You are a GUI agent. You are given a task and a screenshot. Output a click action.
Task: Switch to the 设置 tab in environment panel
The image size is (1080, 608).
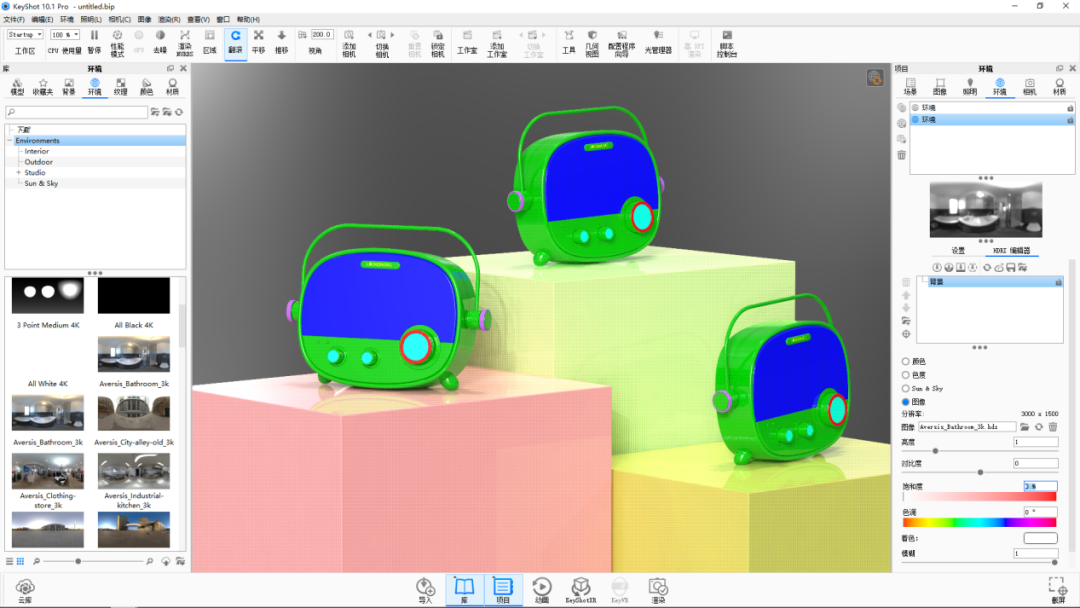pyautogui.click(x=958, y=251)
